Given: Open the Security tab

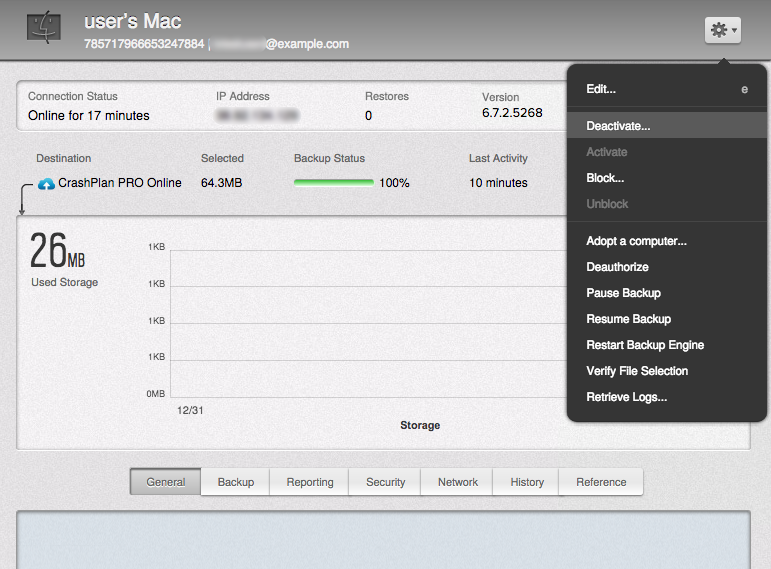Looking at the screenshot, I should click(x=386, y=482).
